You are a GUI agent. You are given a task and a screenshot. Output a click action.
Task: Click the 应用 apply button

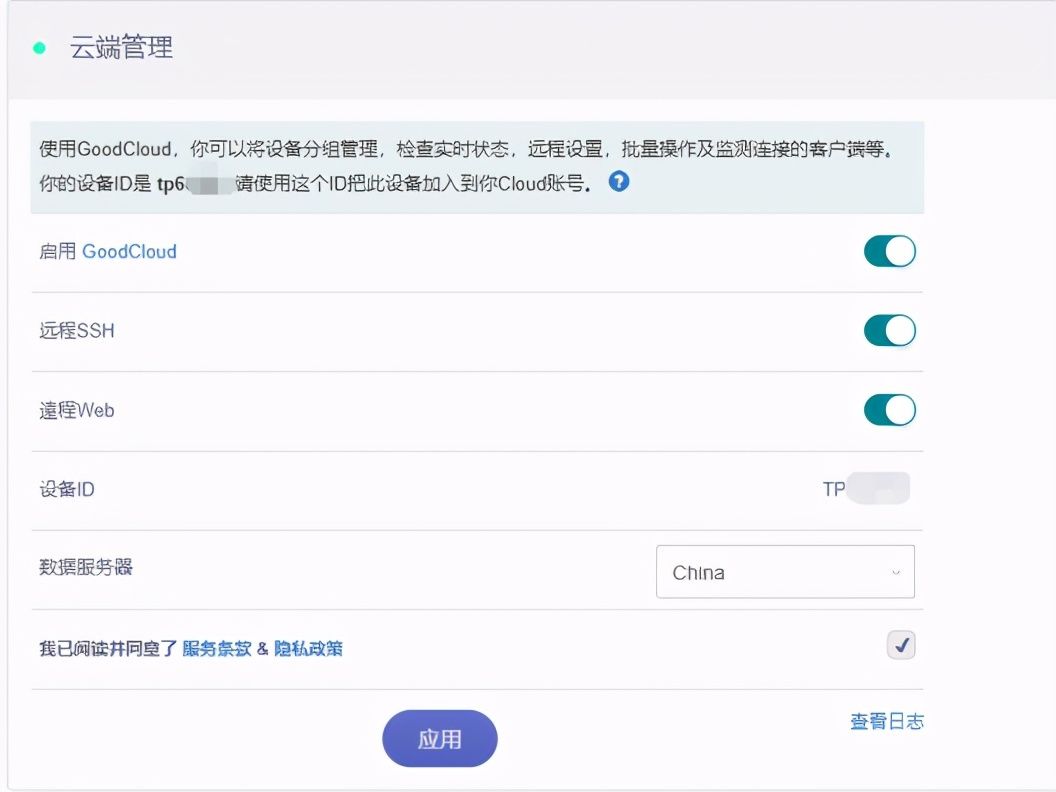[x=440, y=739]
